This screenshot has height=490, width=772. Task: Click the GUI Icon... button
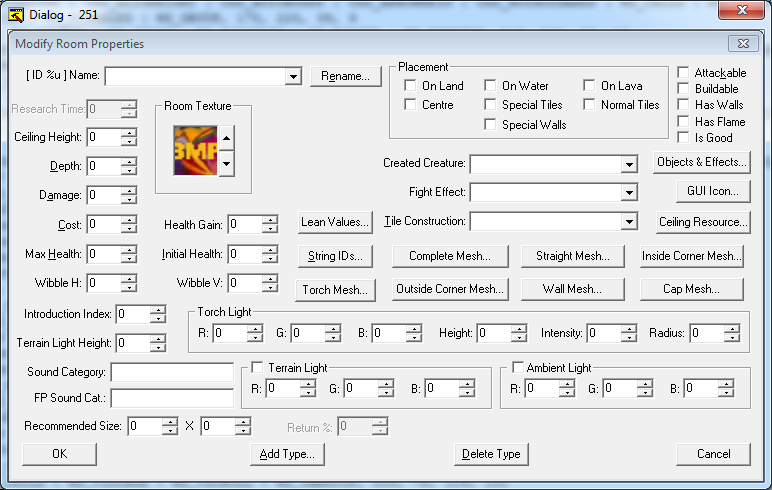[713, 192]
